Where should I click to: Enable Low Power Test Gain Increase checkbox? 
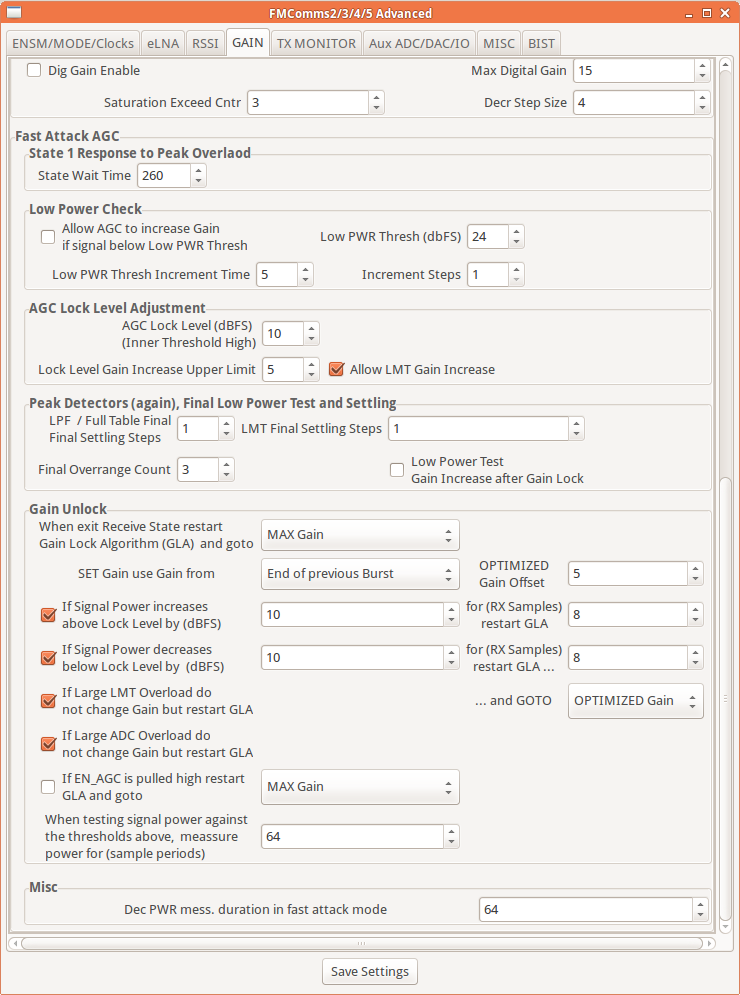(x=397, y=470)
